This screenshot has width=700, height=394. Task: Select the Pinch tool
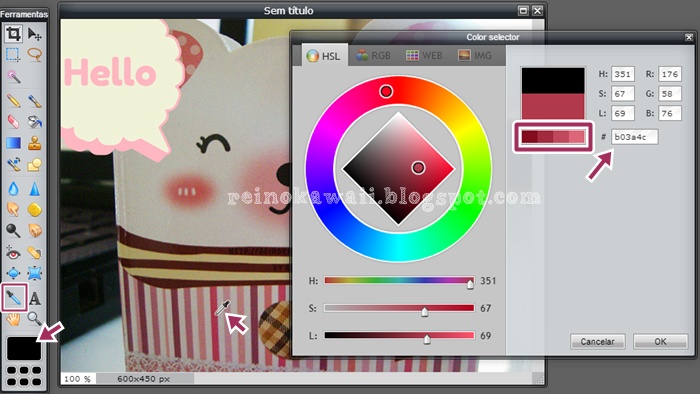tap(34, 273)
